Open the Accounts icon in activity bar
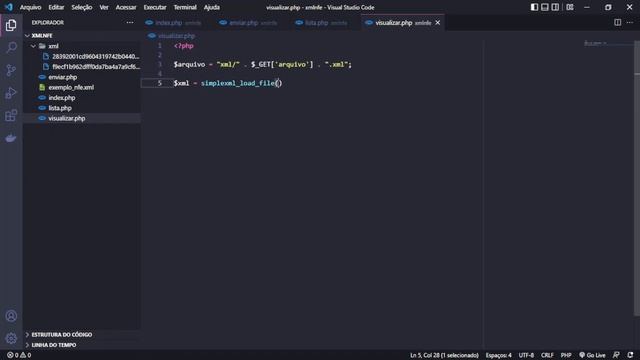Screen dimensions: 640x360 click(11, 316)
